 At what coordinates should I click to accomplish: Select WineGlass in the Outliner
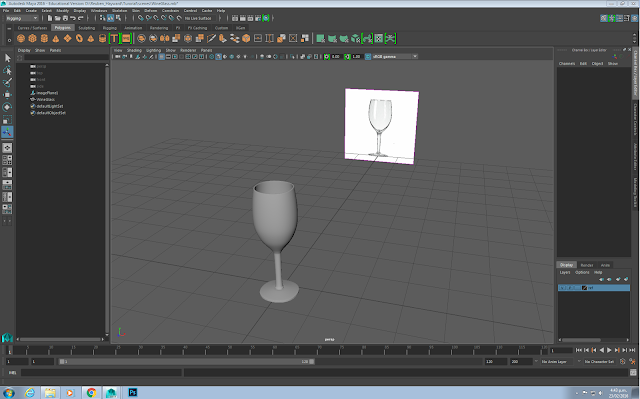pos(46,99)
